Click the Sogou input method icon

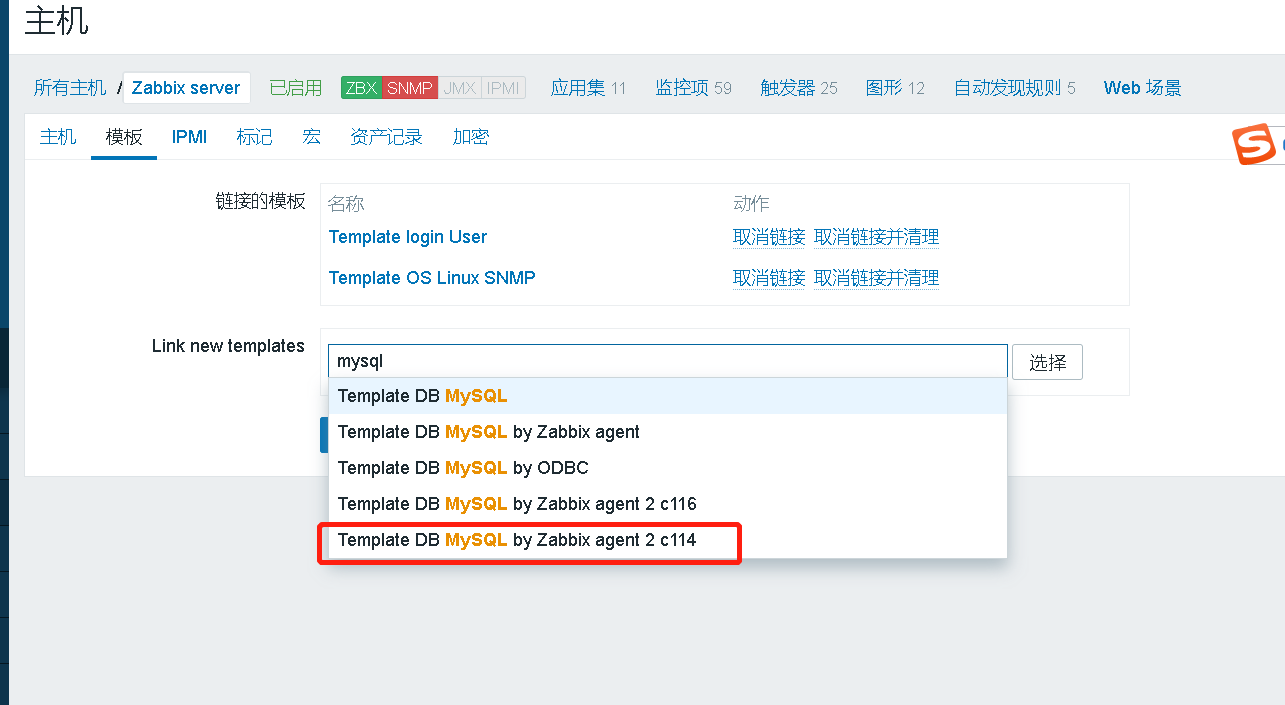click(1254, 145)
